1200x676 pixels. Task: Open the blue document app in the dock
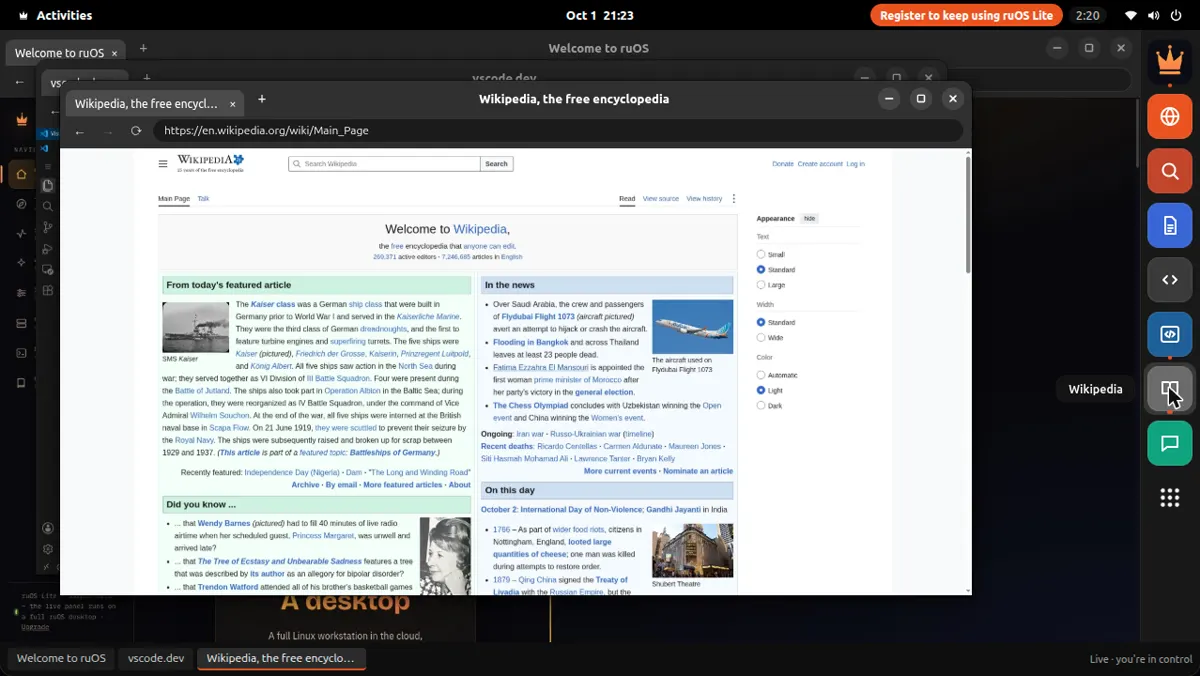1169,226
